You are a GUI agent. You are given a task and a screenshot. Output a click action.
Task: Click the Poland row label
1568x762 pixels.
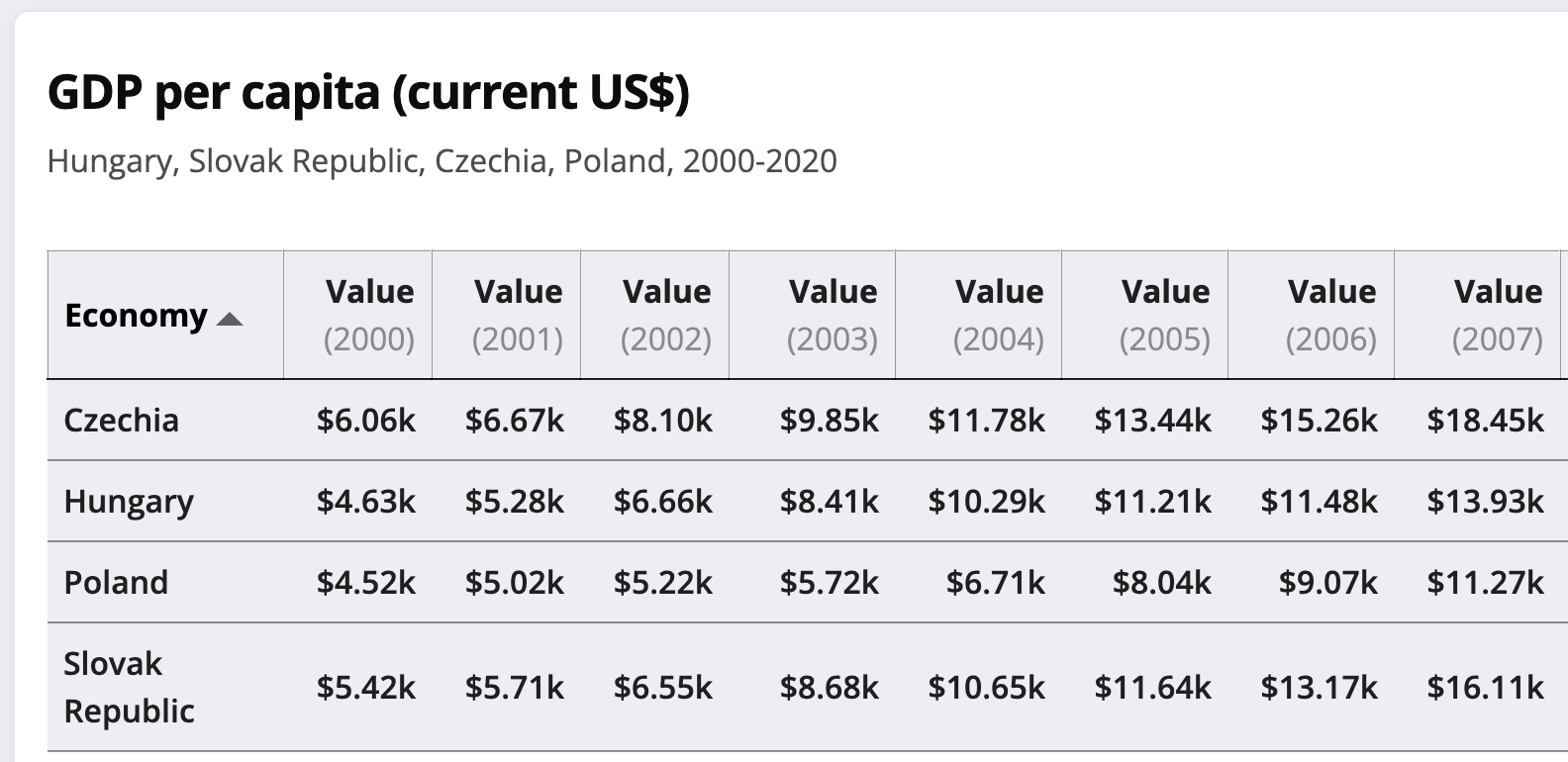(x=116, y=583)
